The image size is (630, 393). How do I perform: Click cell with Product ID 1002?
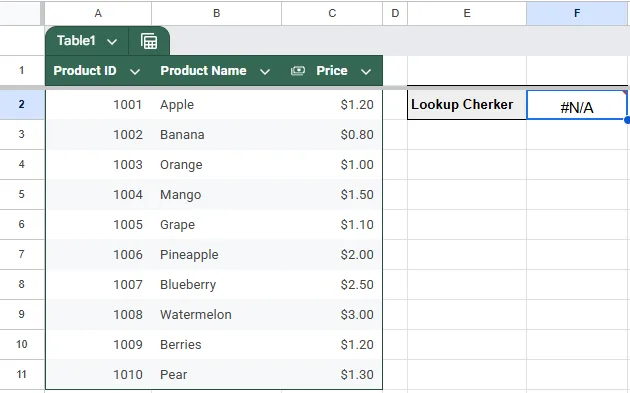pyautogui.click(x=98, y=135)
